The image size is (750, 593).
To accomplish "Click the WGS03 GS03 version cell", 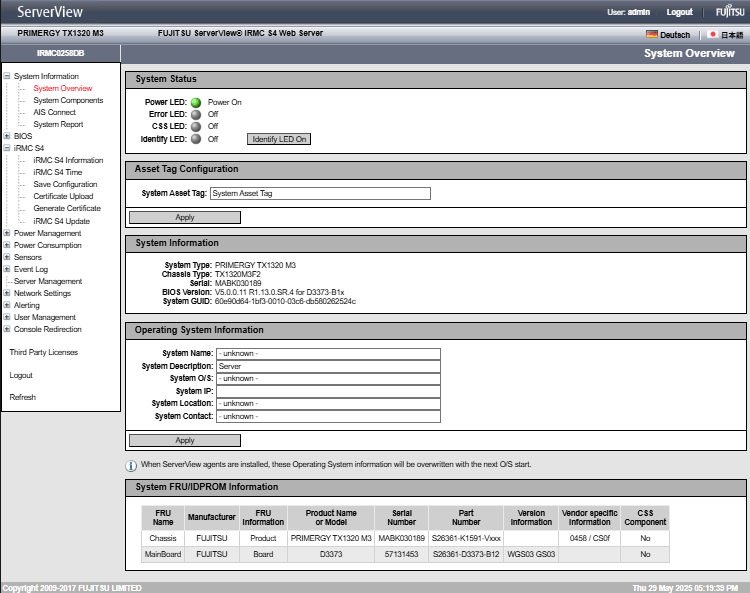I will [531, 554].
